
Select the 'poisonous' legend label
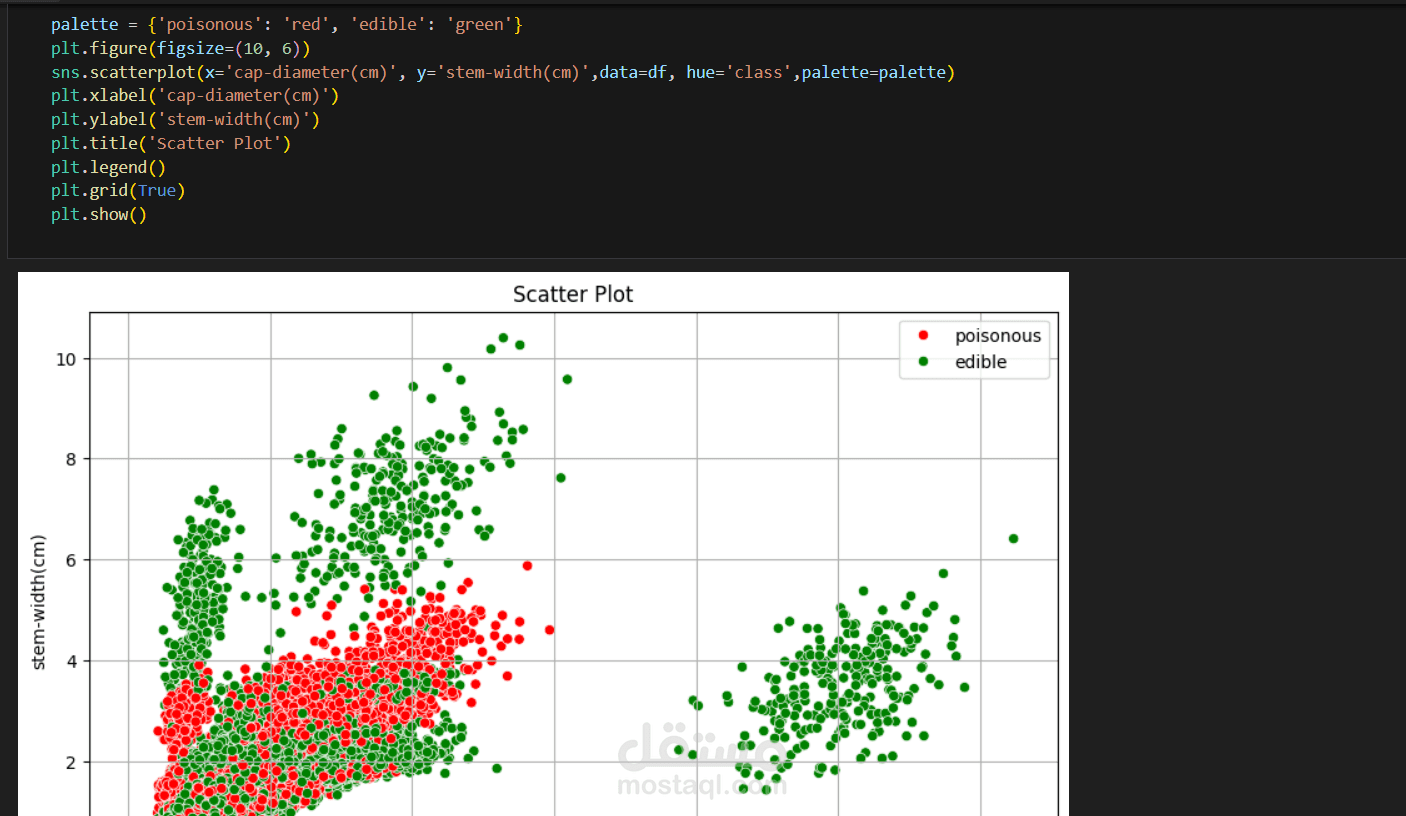998,336
